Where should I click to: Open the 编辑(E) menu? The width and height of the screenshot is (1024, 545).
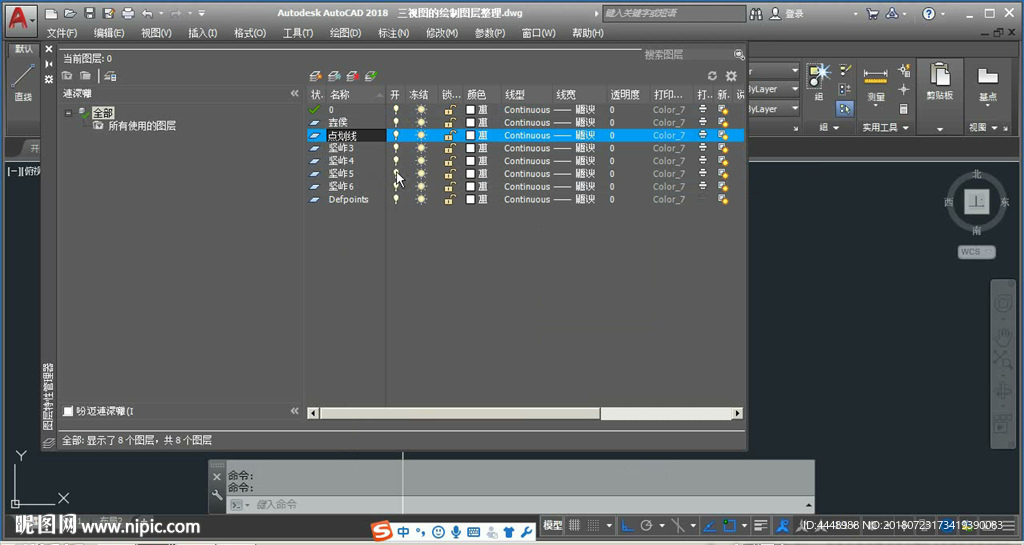pos(109,33)
